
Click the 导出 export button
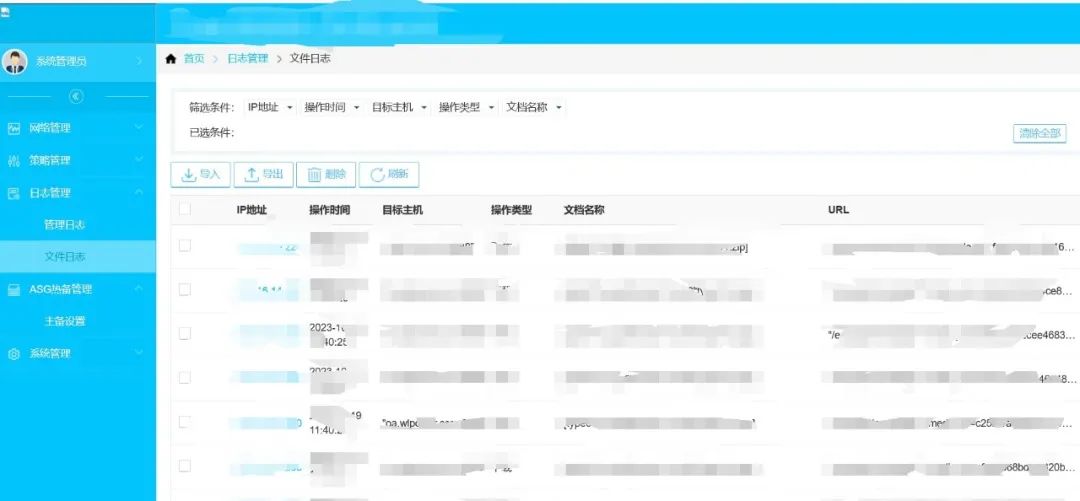tap(264, 175)
